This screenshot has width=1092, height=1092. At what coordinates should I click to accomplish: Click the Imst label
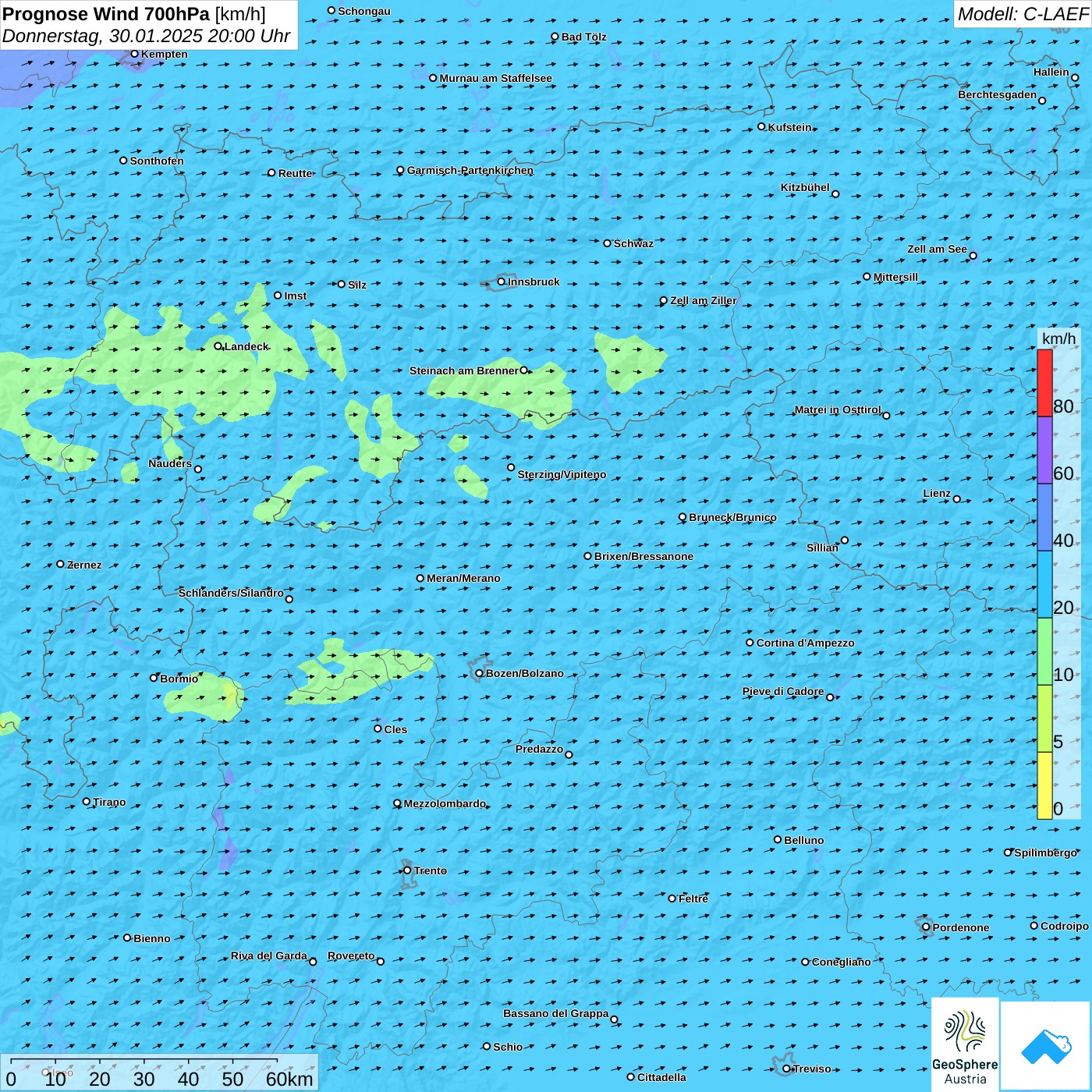click(296, 296)
